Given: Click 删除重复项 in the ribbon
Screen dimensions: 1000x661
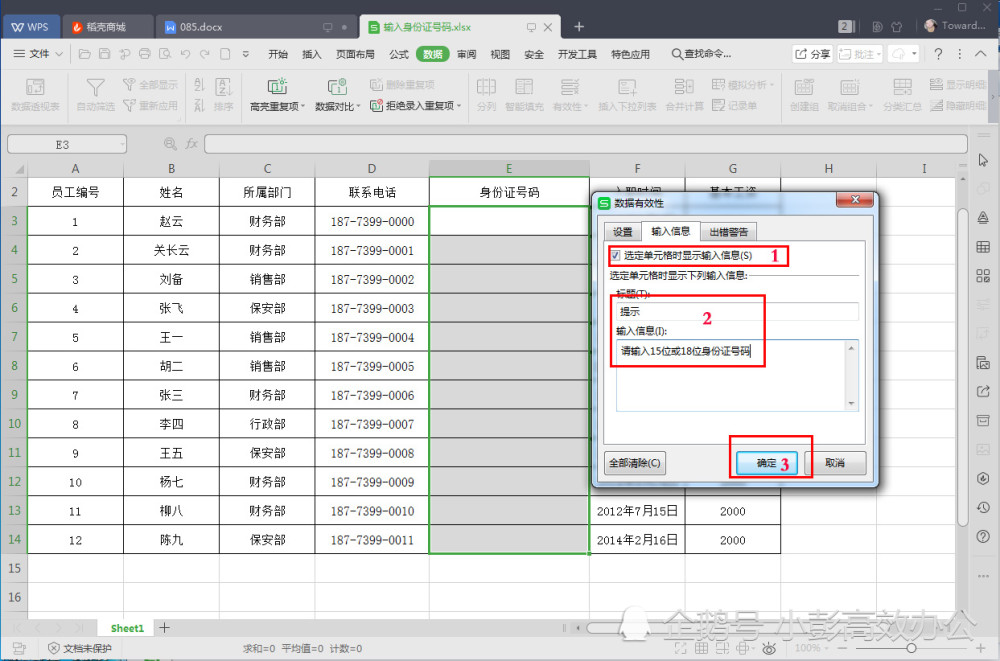Looking at the screenshot, I should coord(402,84).
